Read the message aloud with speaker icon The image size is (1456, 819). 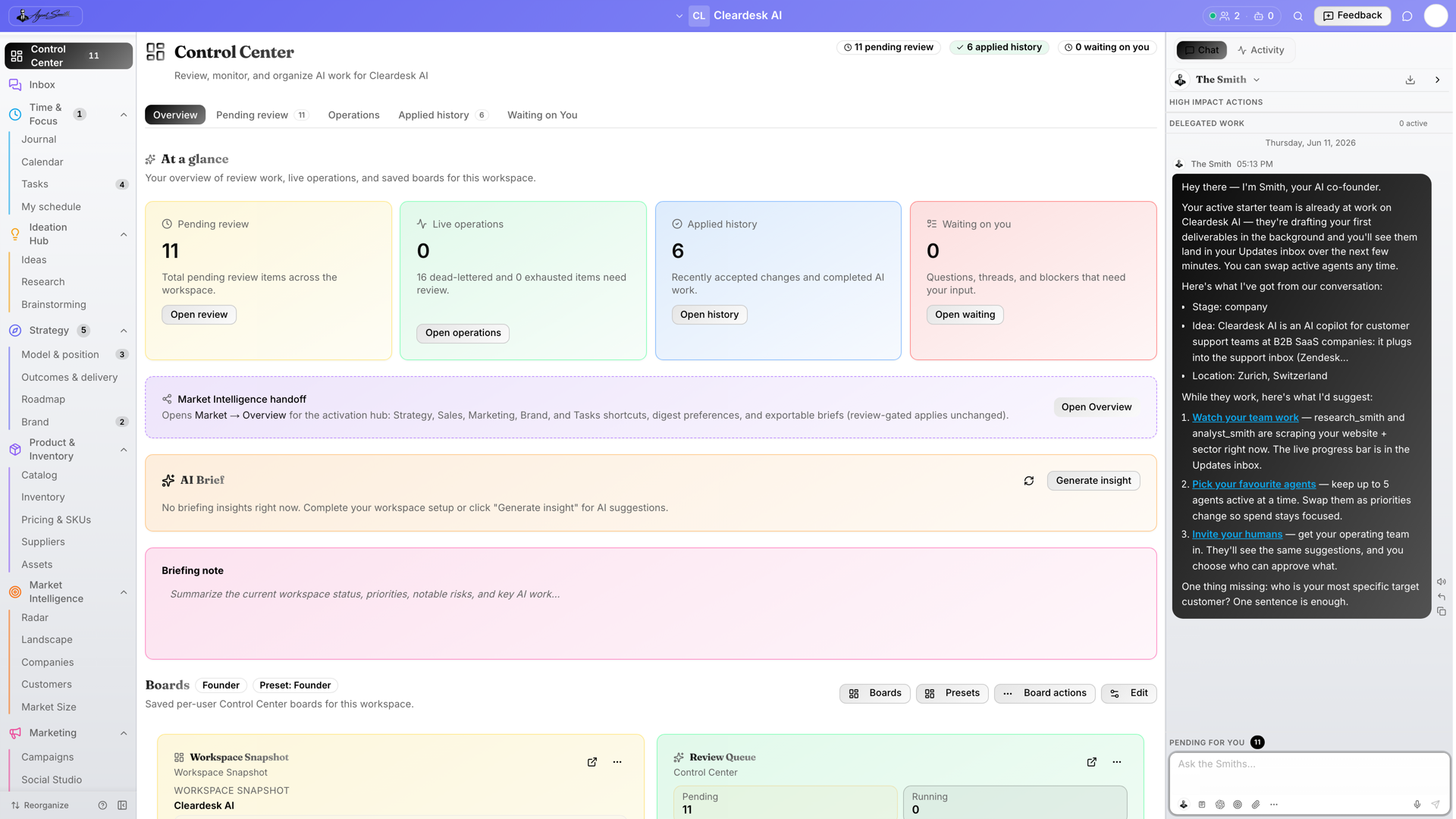pos(1442,582)
